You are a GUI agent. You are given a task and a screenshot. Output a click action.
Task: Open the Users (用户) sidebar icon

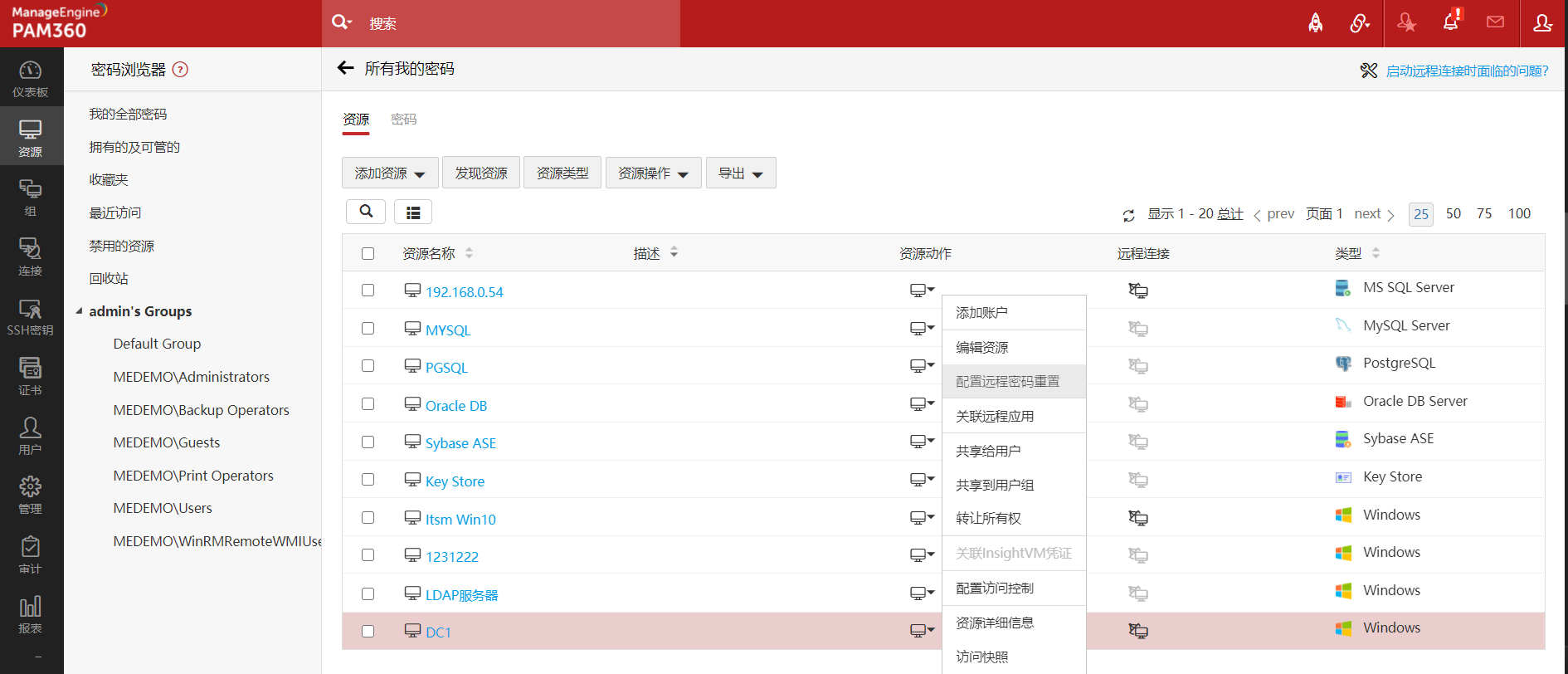point(31,437)
